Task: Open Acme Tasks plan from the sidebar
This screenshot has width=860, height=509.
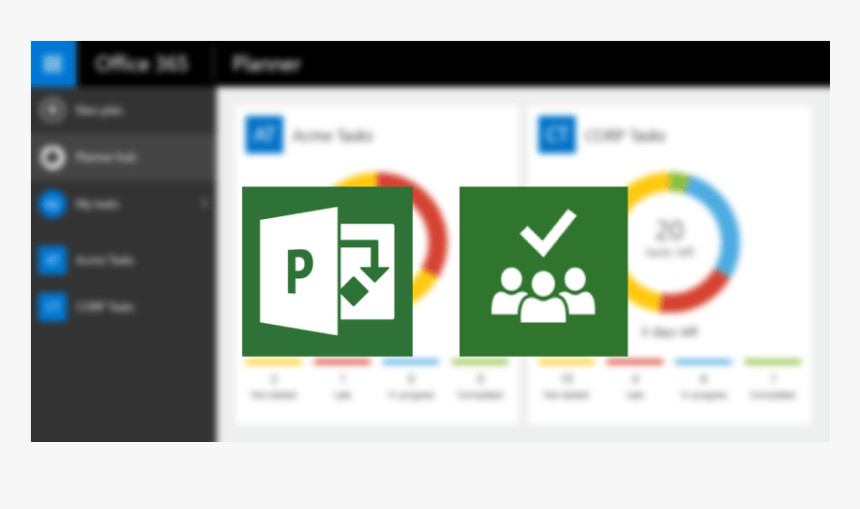Action: click(x=123, y=260)
